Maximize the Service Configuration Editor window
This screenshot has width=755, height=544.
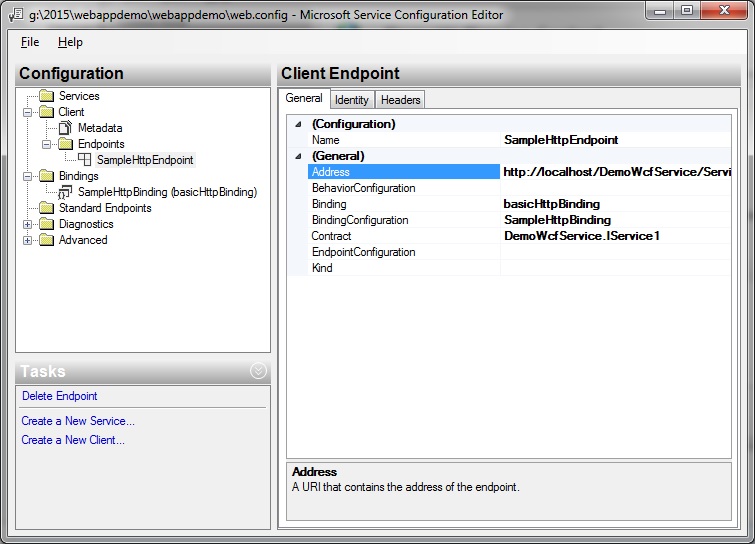(x=687, y=11)
